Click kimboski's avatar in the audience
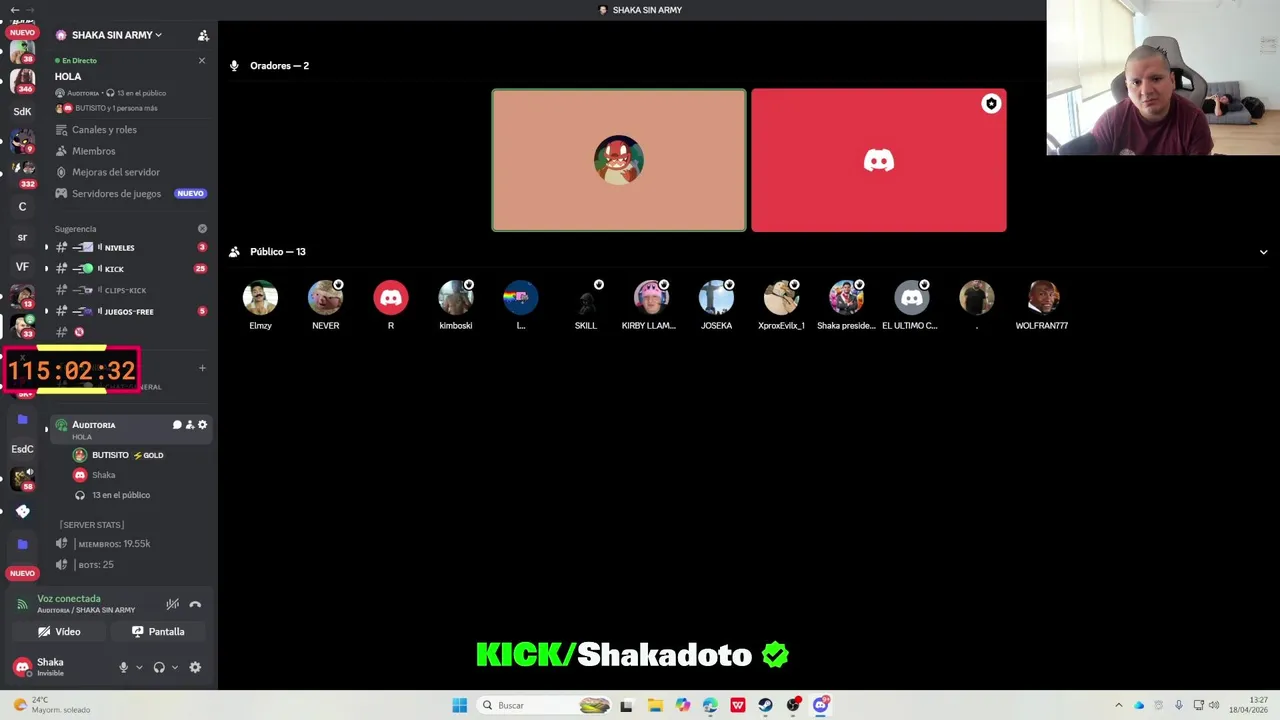Viewport: 1280px width, 720px height. [x=456, y=298]
